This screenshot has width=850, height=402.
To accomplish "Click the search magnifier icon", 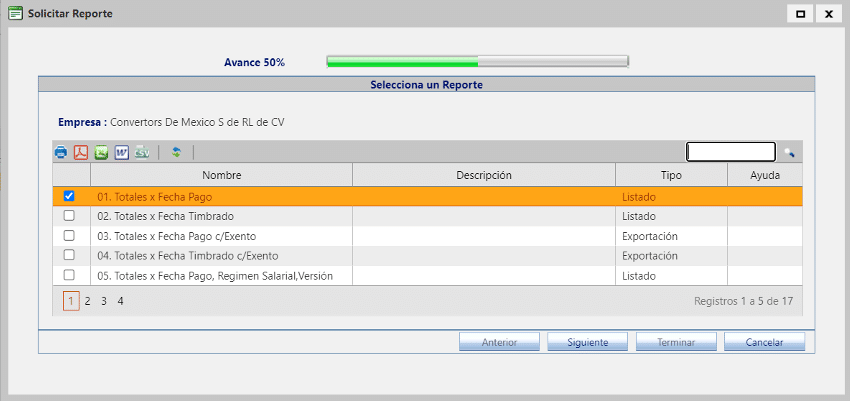I will [789, 153].
